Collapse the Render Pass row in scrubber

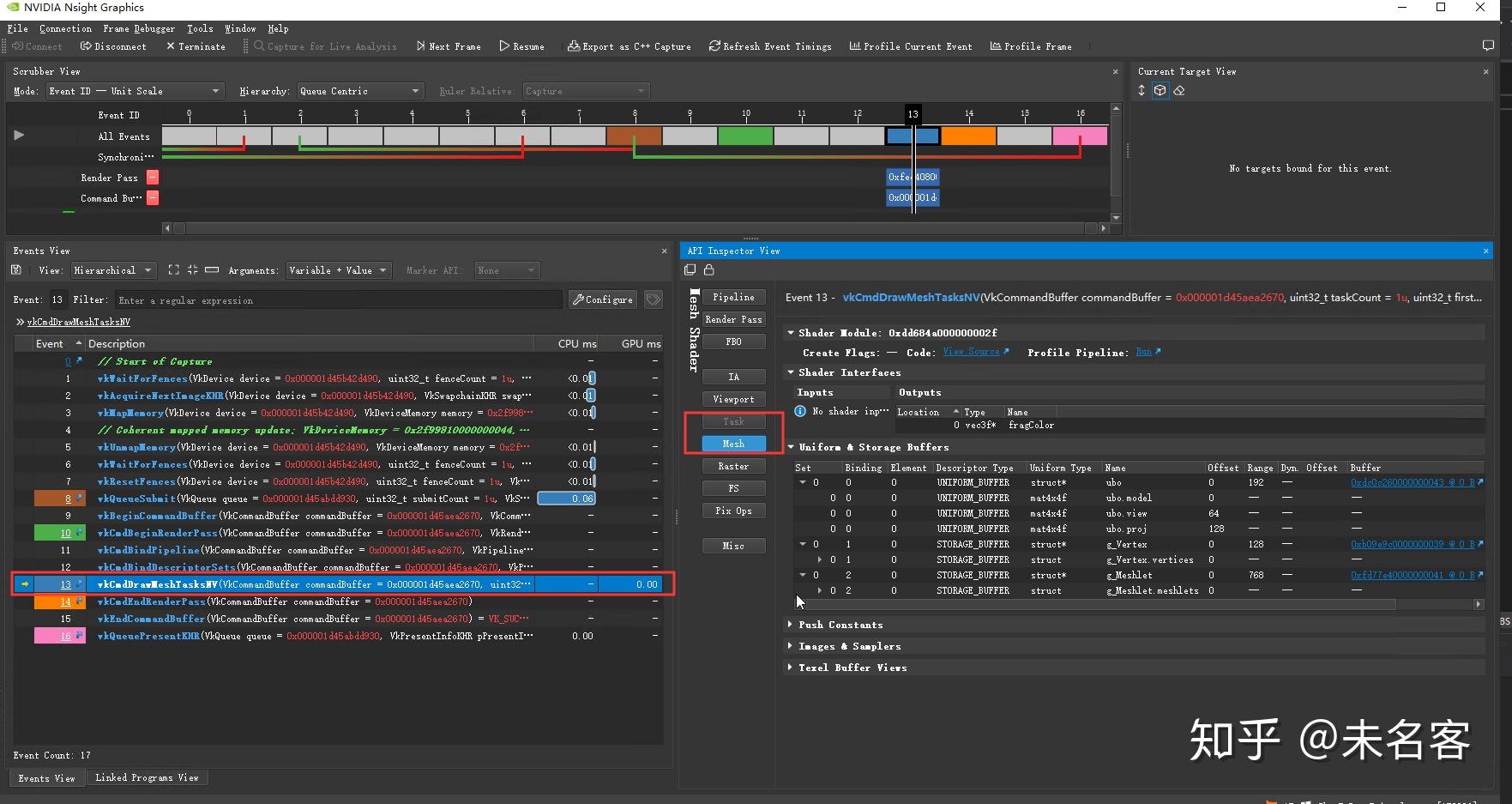(x=153, y=178)
